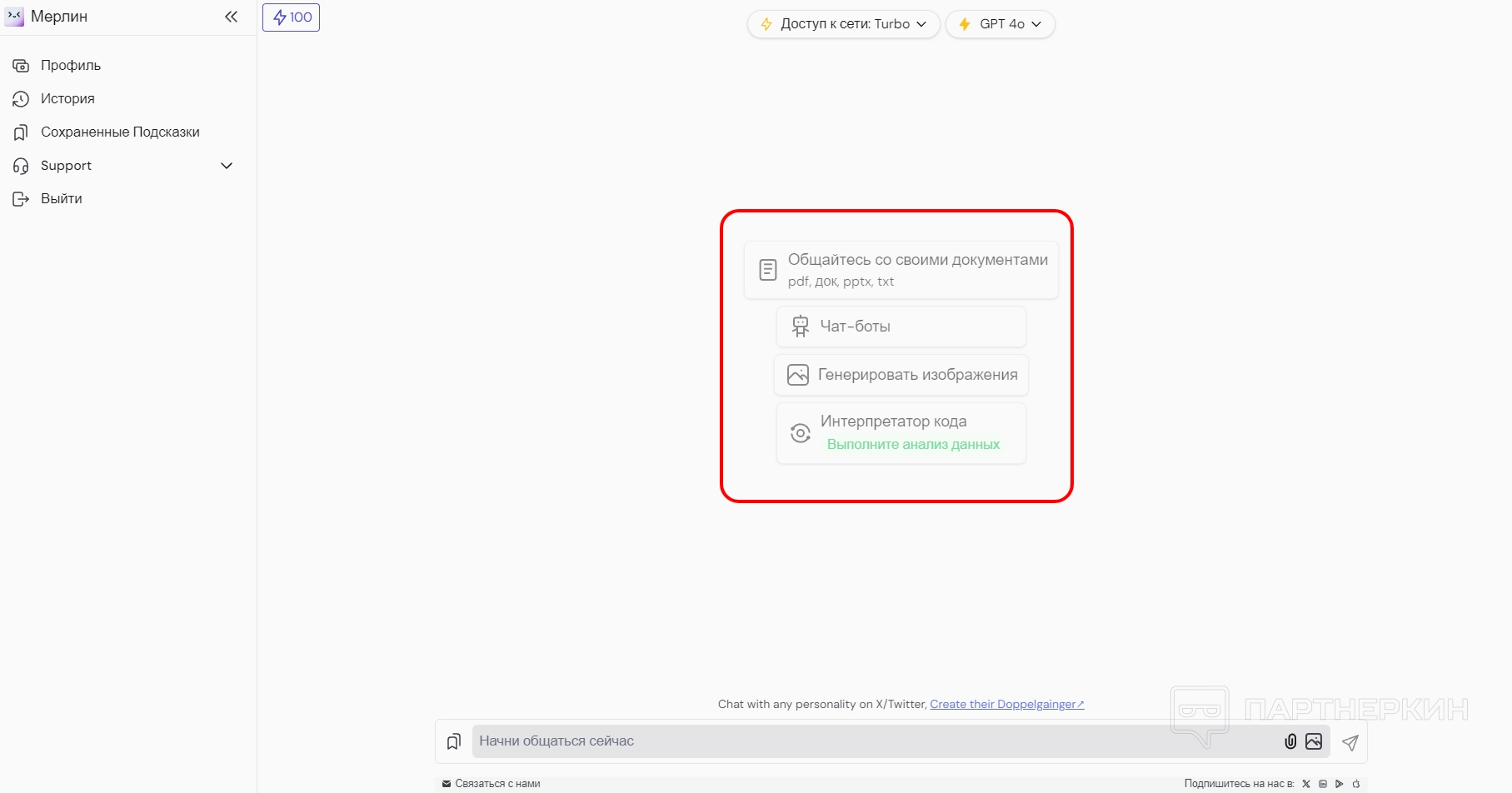Click the image upload icon in chat box

(1314, 741)
